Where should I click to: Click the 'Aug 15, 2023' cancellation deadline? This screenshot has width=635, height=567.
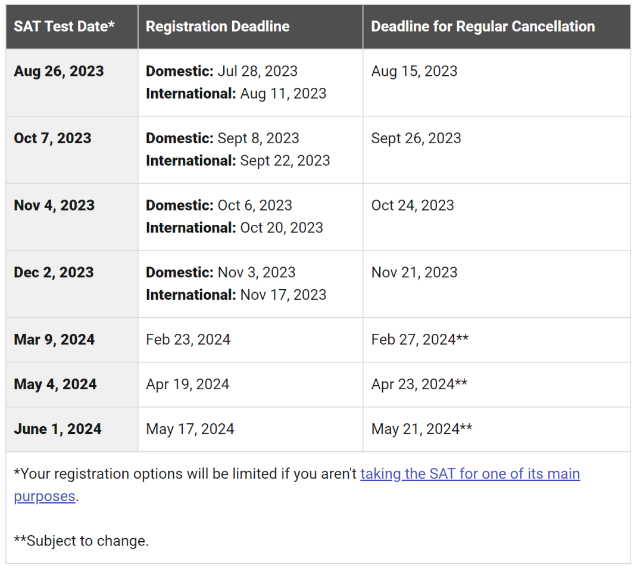pos(414,71)
